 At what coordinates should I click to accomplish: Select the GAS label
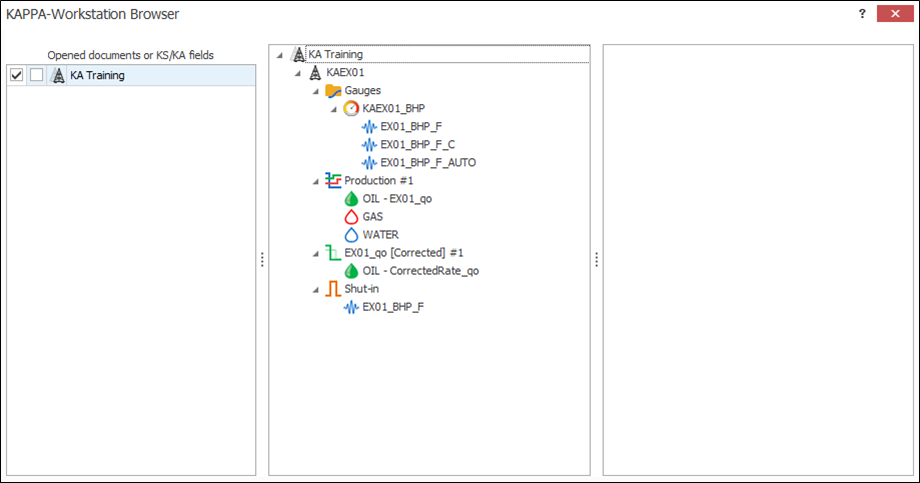pos(373,217)
